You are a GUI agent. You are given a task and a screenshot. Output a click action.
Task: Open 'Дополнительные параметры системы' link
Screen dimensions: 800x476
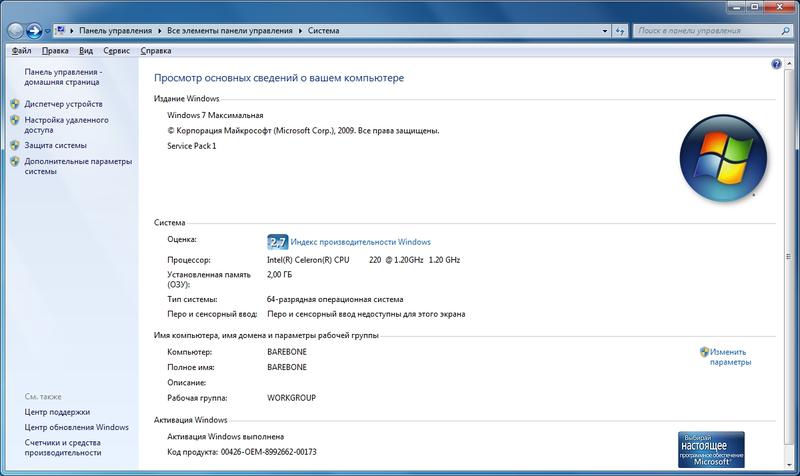pyautogui.click(x=78, y=166)
